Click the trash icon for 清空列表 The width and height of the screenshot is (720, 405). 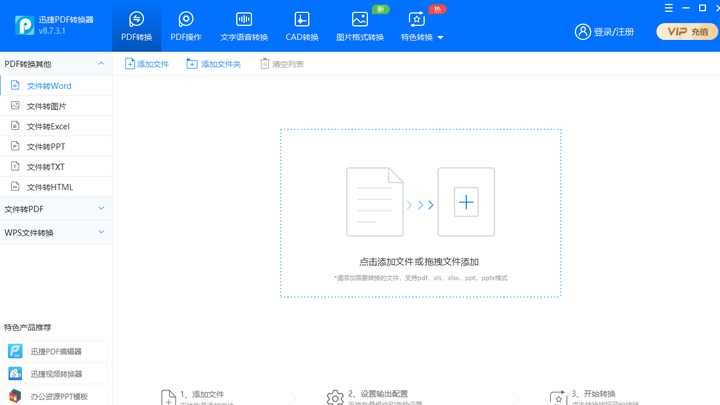tap(264, 63)
